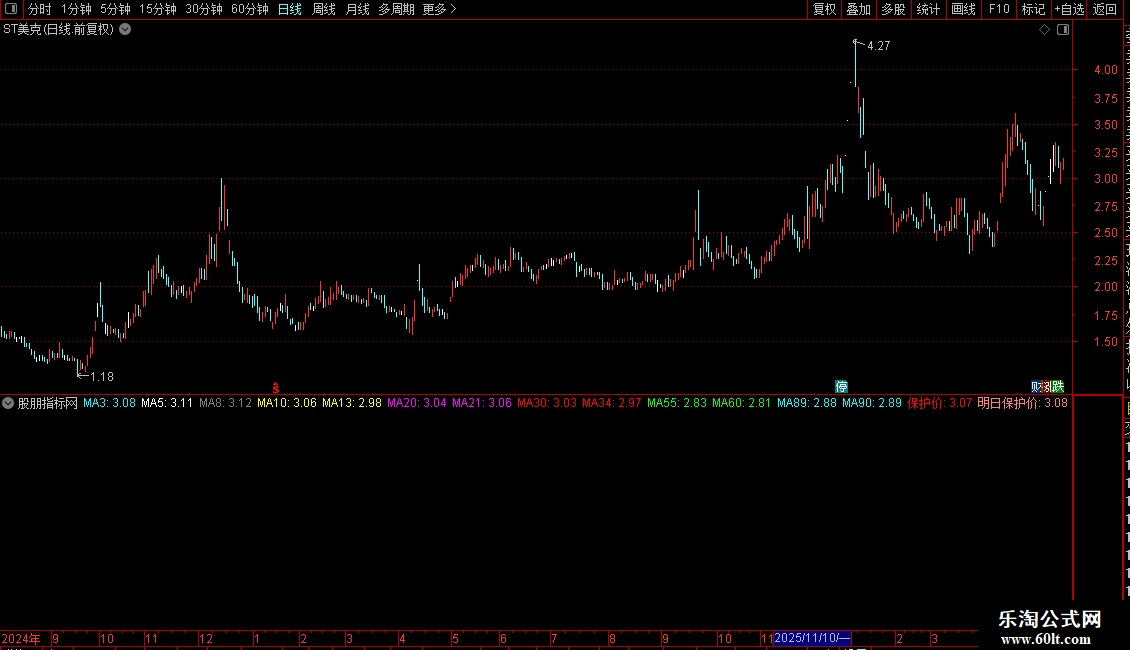
Task: Click the diamond icon above the chart
Action: pyautogui.click(x=1044, y=30)
